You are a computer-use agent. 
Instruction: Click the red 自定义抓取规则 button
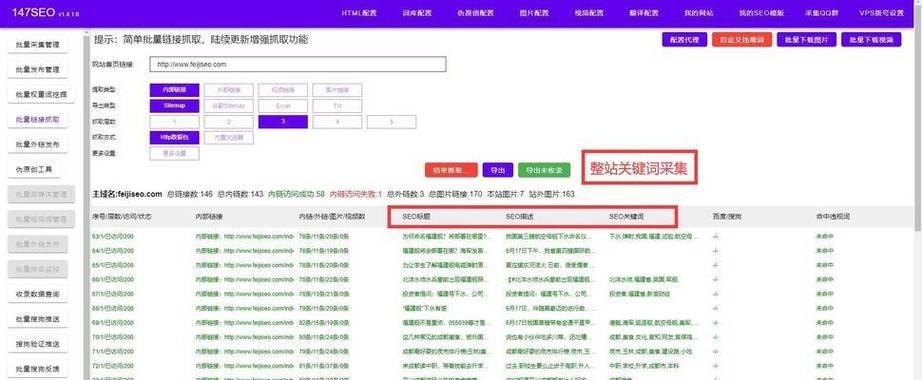(741, 39)
